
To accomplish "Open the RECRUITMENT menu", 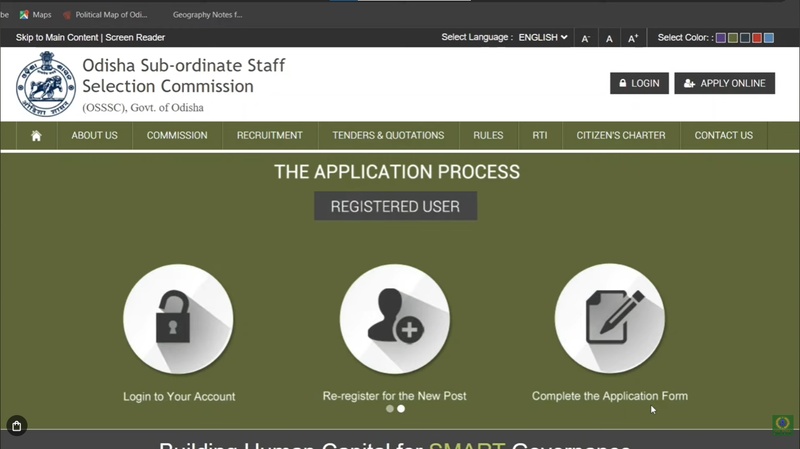I will click(x=269, y=135).
